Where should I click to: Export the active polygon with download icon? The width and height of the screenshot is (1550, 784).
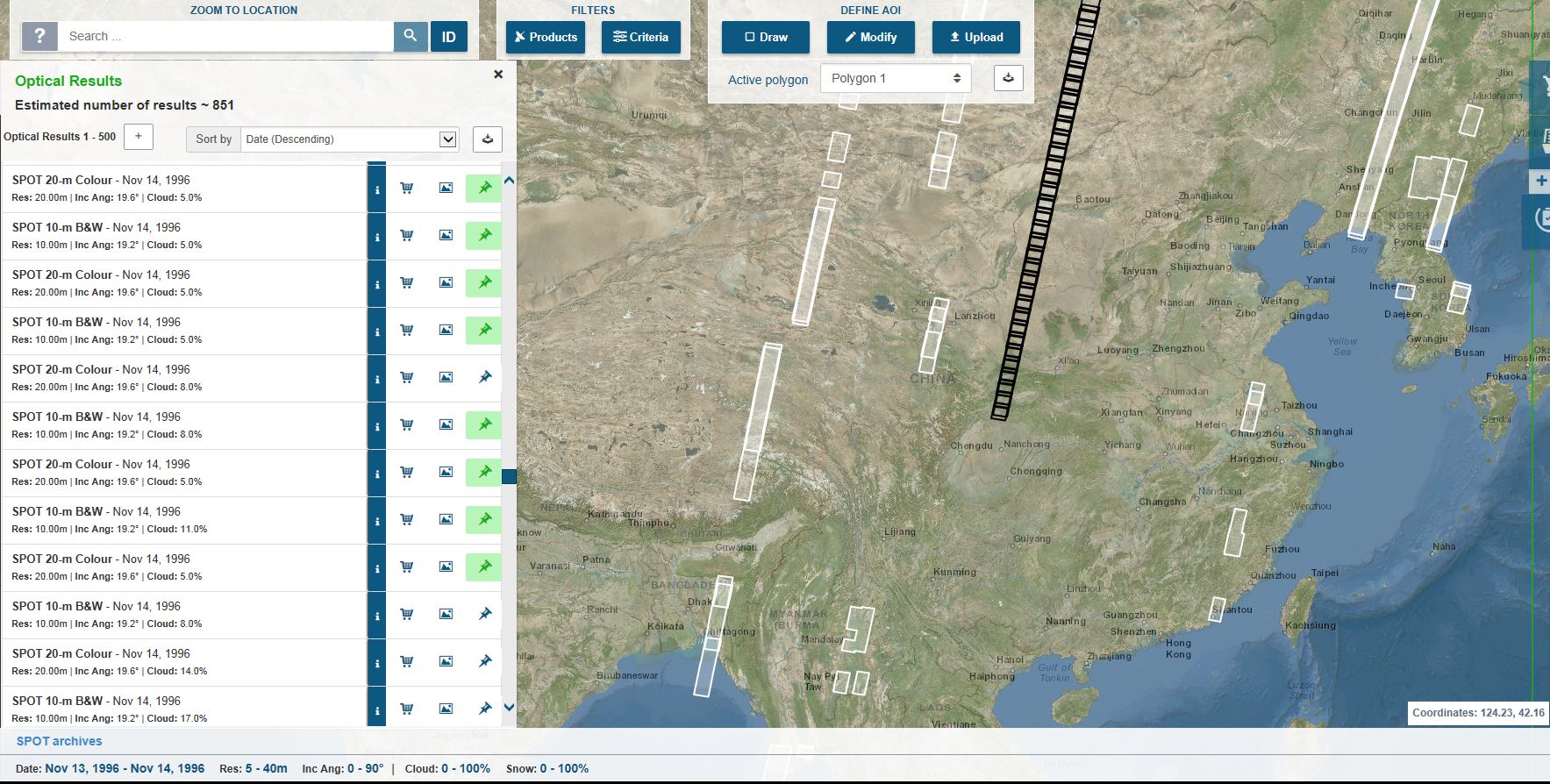click(x=1008, y=78)
